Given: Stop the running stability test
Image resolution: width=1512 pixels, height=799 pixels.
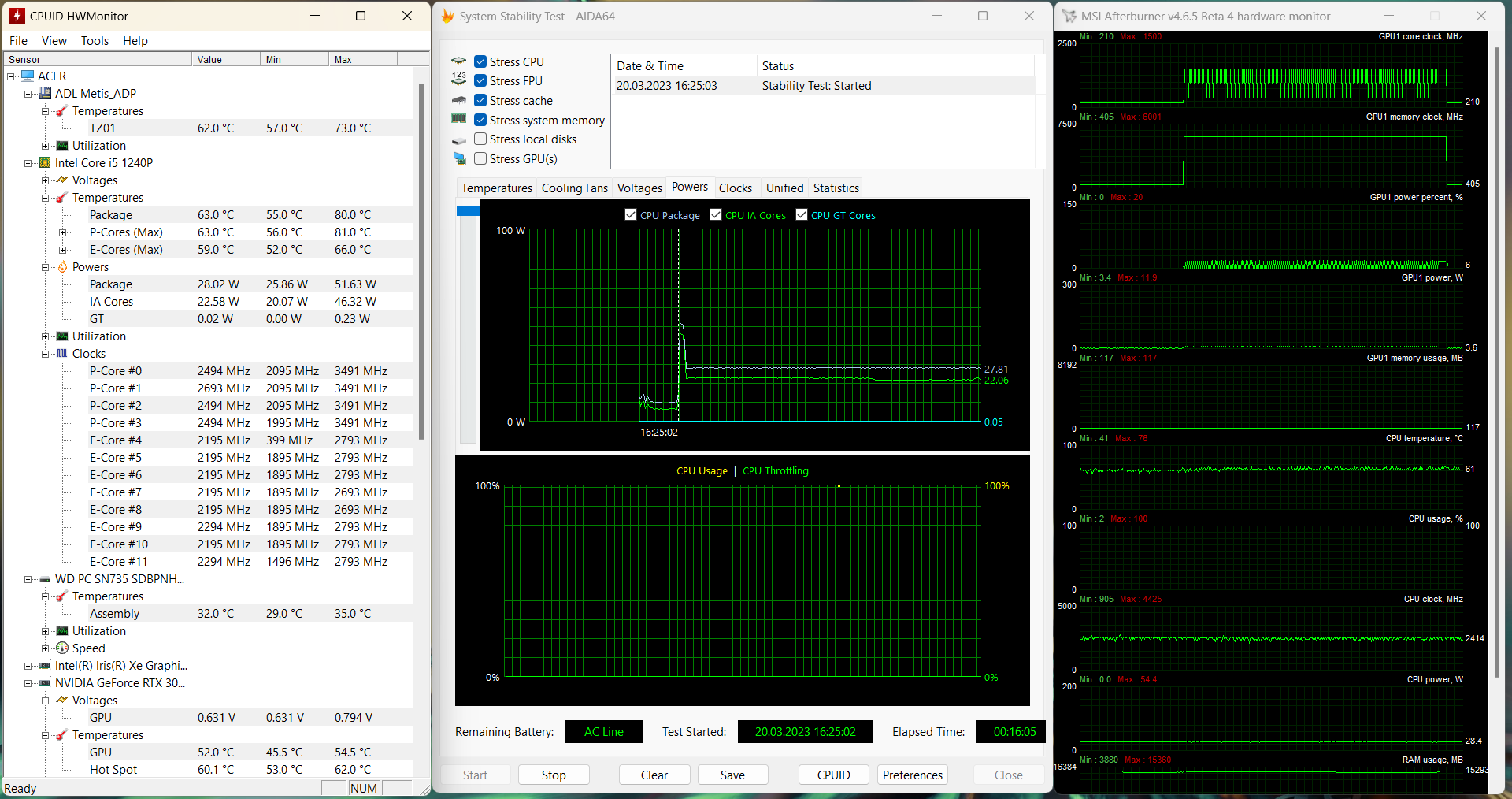Looking at the screenshot, I should (553, 775).
